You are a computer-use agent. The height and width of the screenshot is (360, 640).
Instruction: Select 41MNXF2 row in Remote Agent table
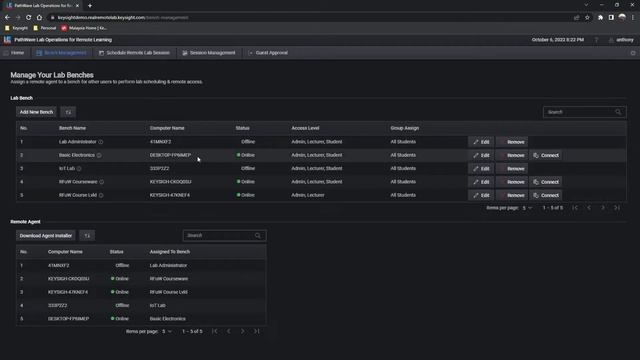tap(141, 266)
